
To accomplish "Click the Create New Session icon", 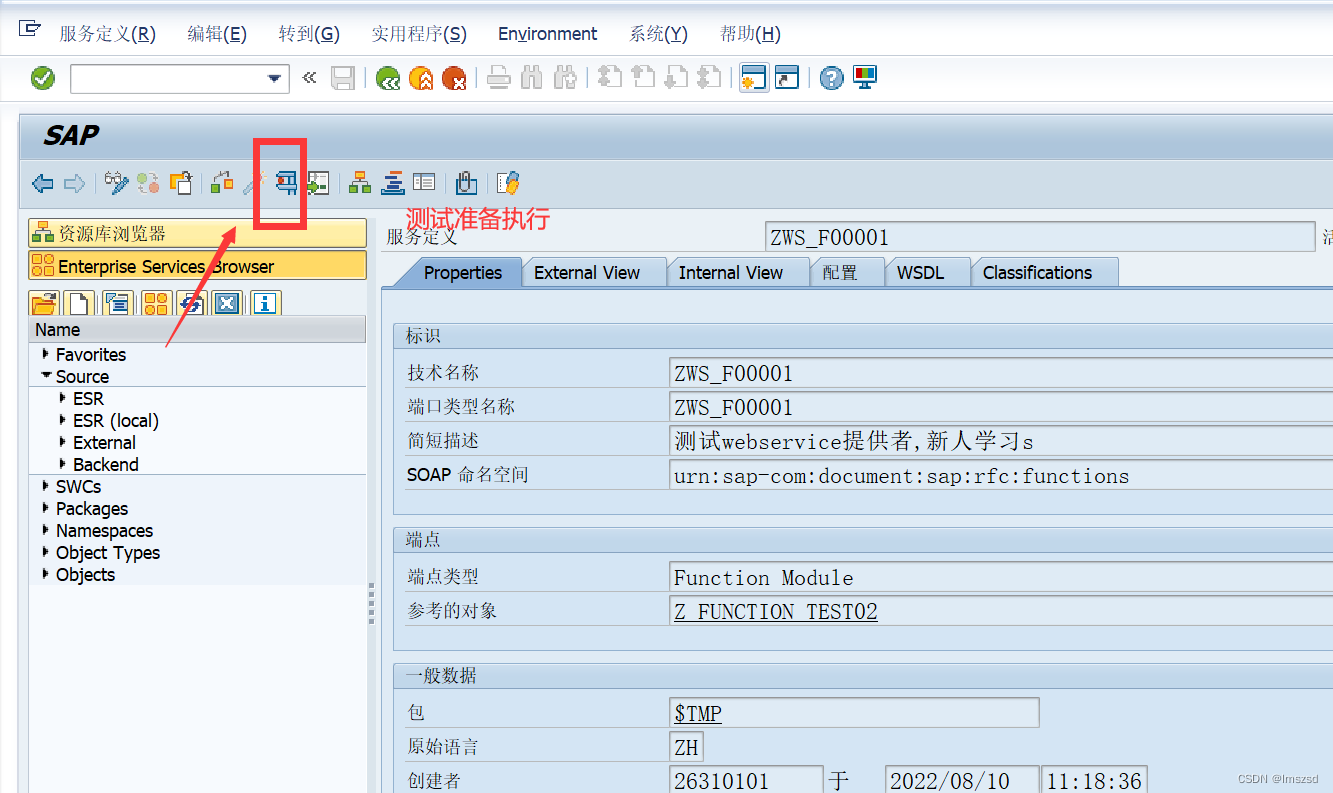I will pyautogui.click(x=754, y=78).
